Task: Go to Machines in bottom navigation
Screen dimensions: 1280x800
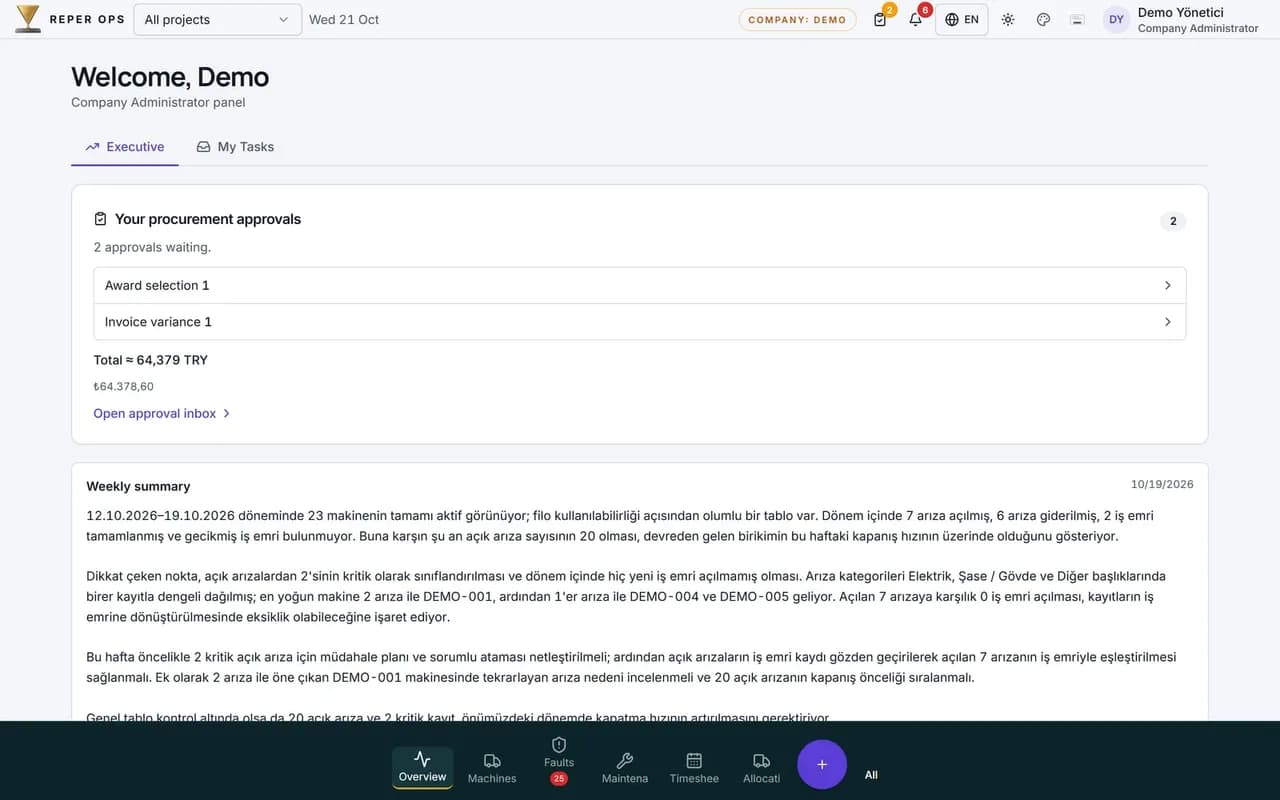Action: click(x=492, y=768)
